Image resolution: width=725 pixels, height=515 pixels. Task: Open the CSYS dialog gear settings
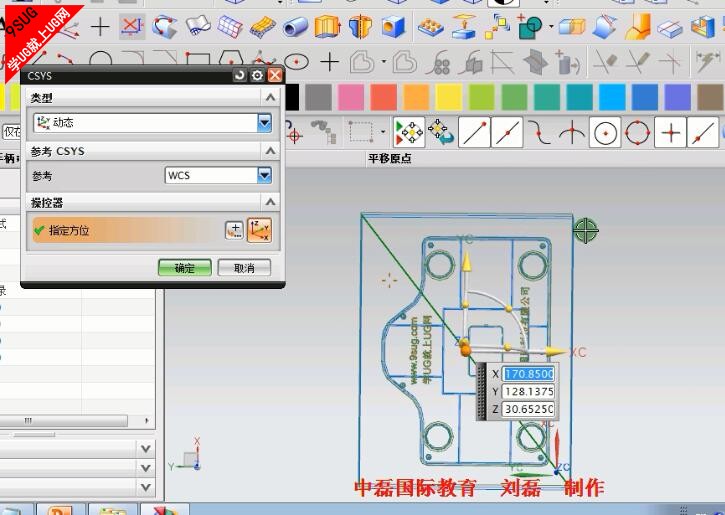tap(257, 75)
